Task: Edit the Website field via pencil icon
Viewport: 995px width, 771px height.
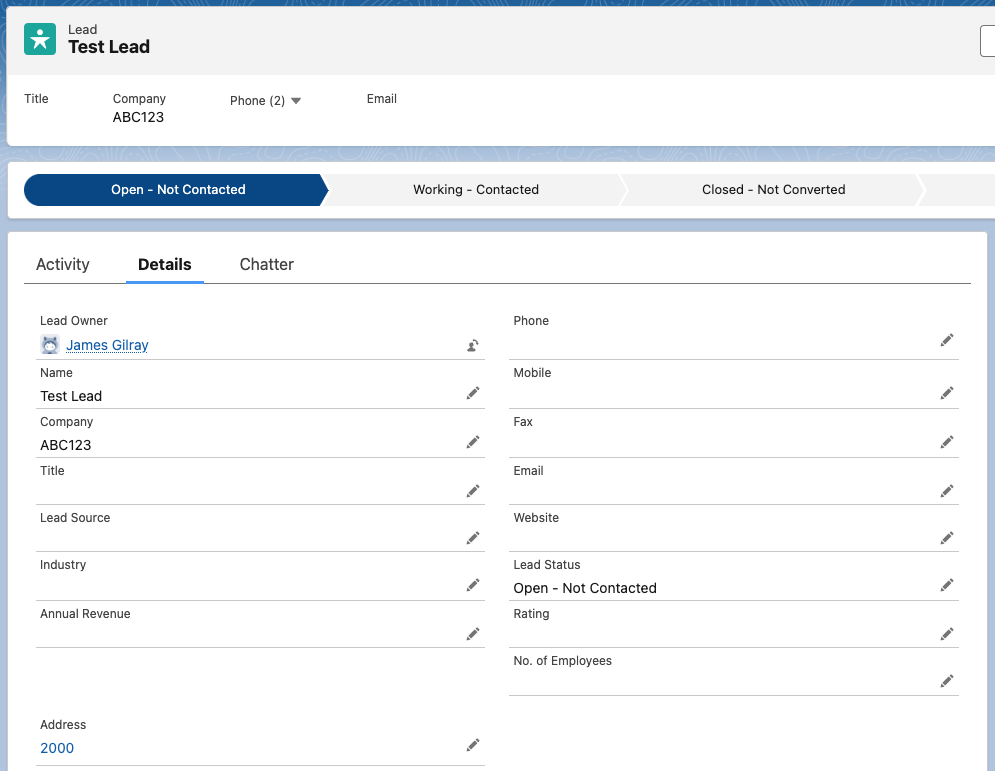Action: pos(946,538)
